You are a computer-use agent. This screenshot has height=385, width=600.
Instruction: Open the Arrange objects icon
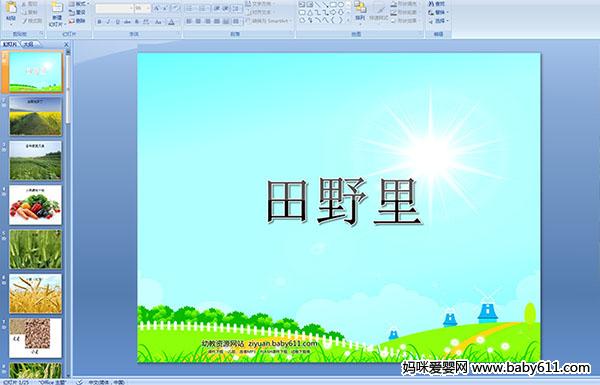tap(360, 11)
